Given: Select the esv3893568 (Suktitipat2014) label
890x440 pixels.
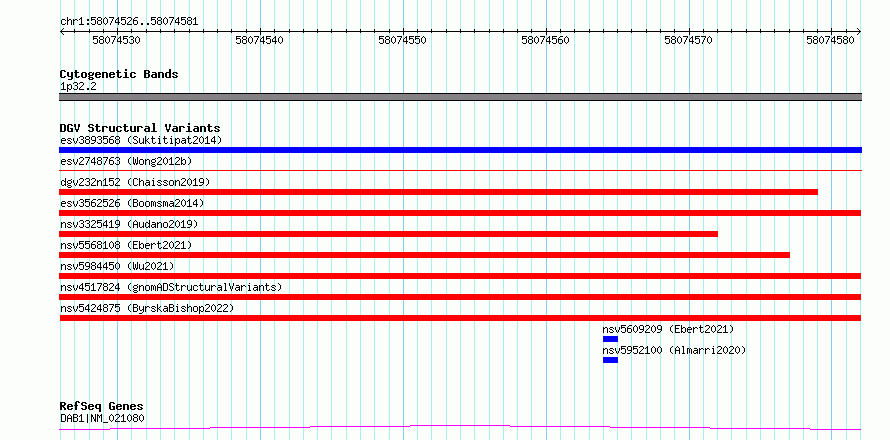Looking at the screenshot, I should click(141, 140).
